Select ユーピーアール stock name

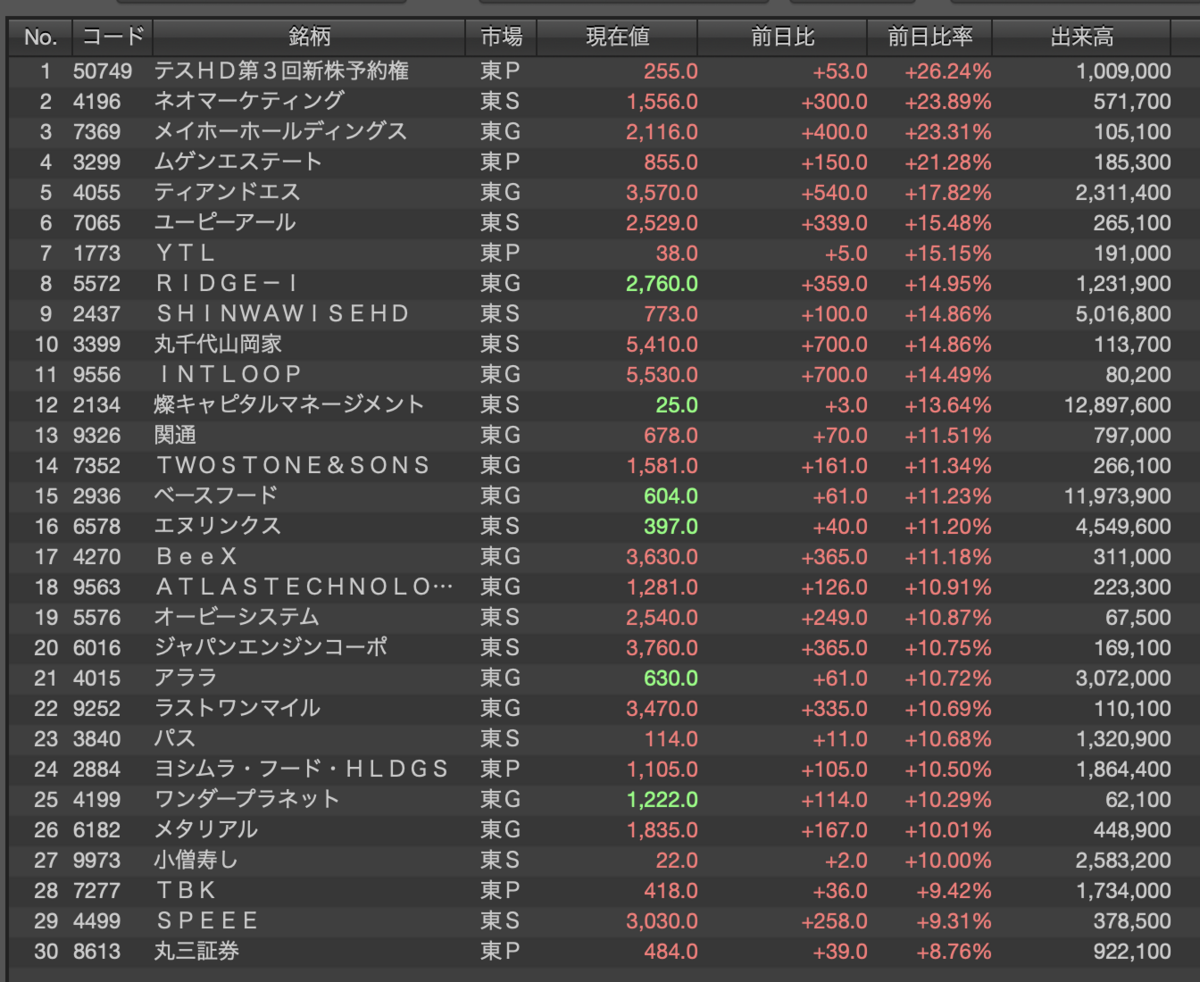click(225, 223)
